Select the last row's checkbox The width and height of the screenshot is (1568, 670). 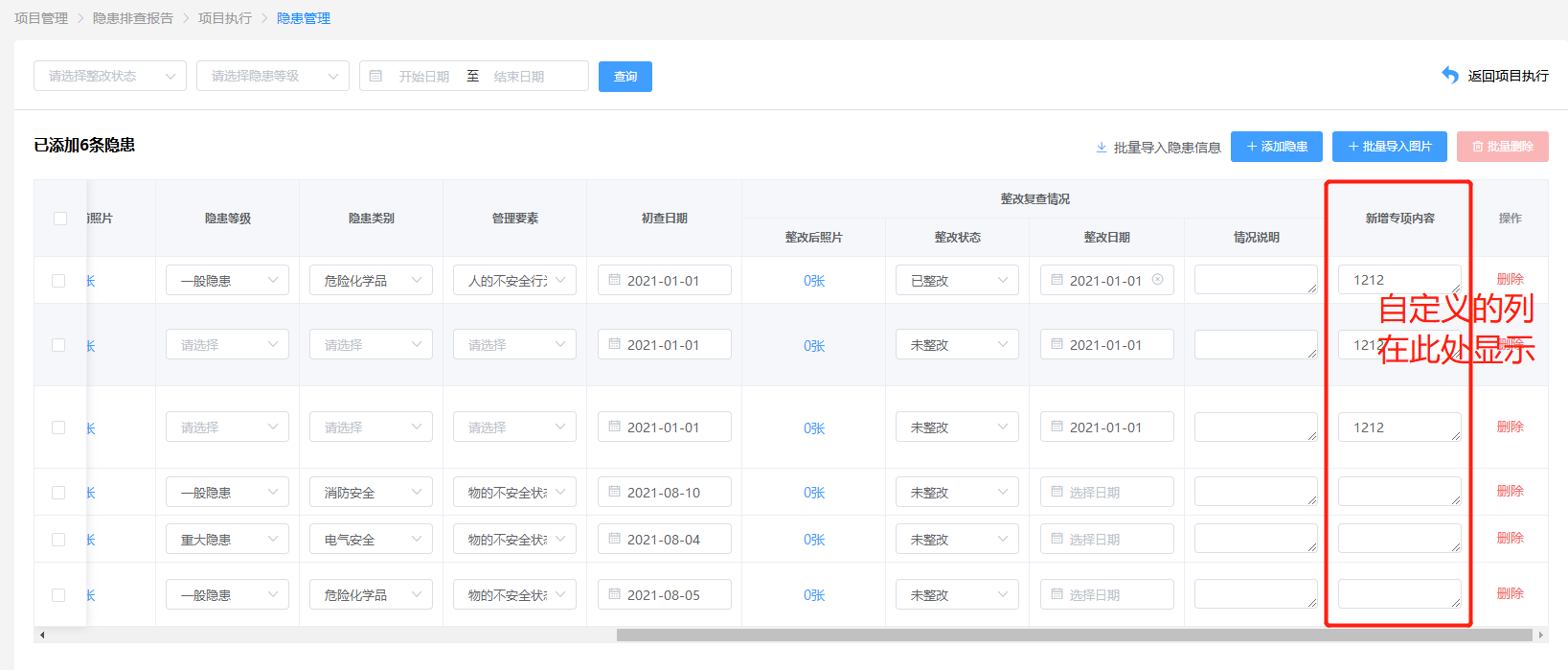[x=58, y=595]
